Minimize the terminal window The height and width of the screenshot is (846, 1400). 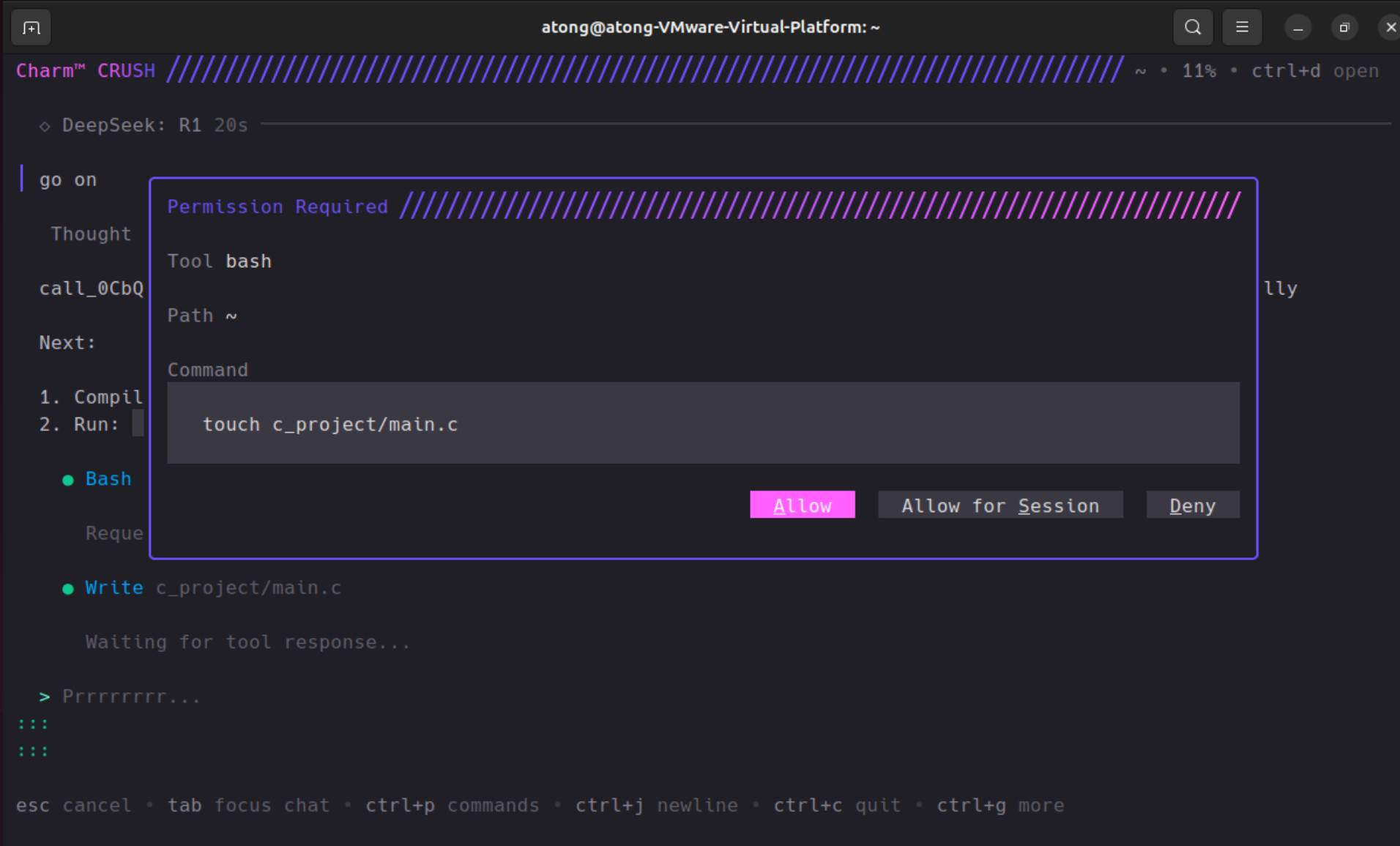point(1298,28)
